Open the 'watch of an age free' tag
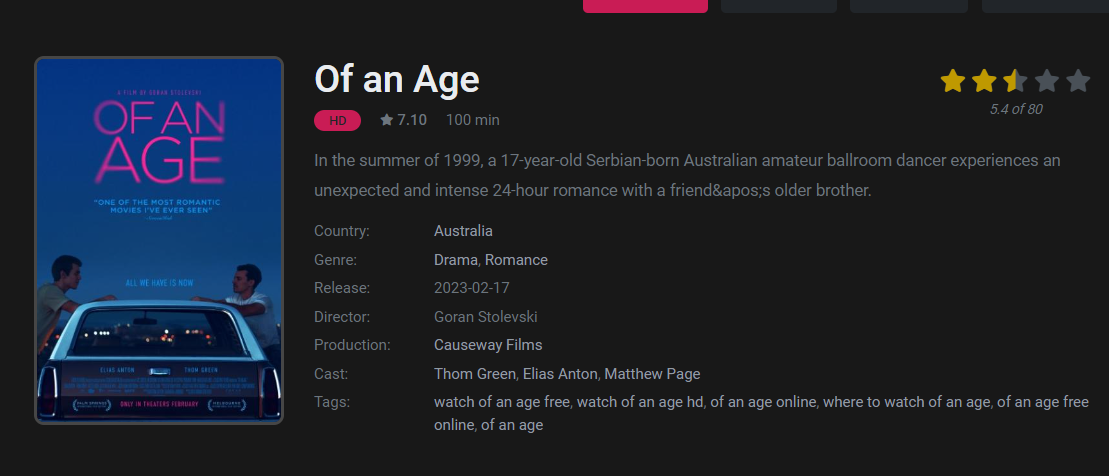Screen dimensions: 1109x476 tap(502, 402)
